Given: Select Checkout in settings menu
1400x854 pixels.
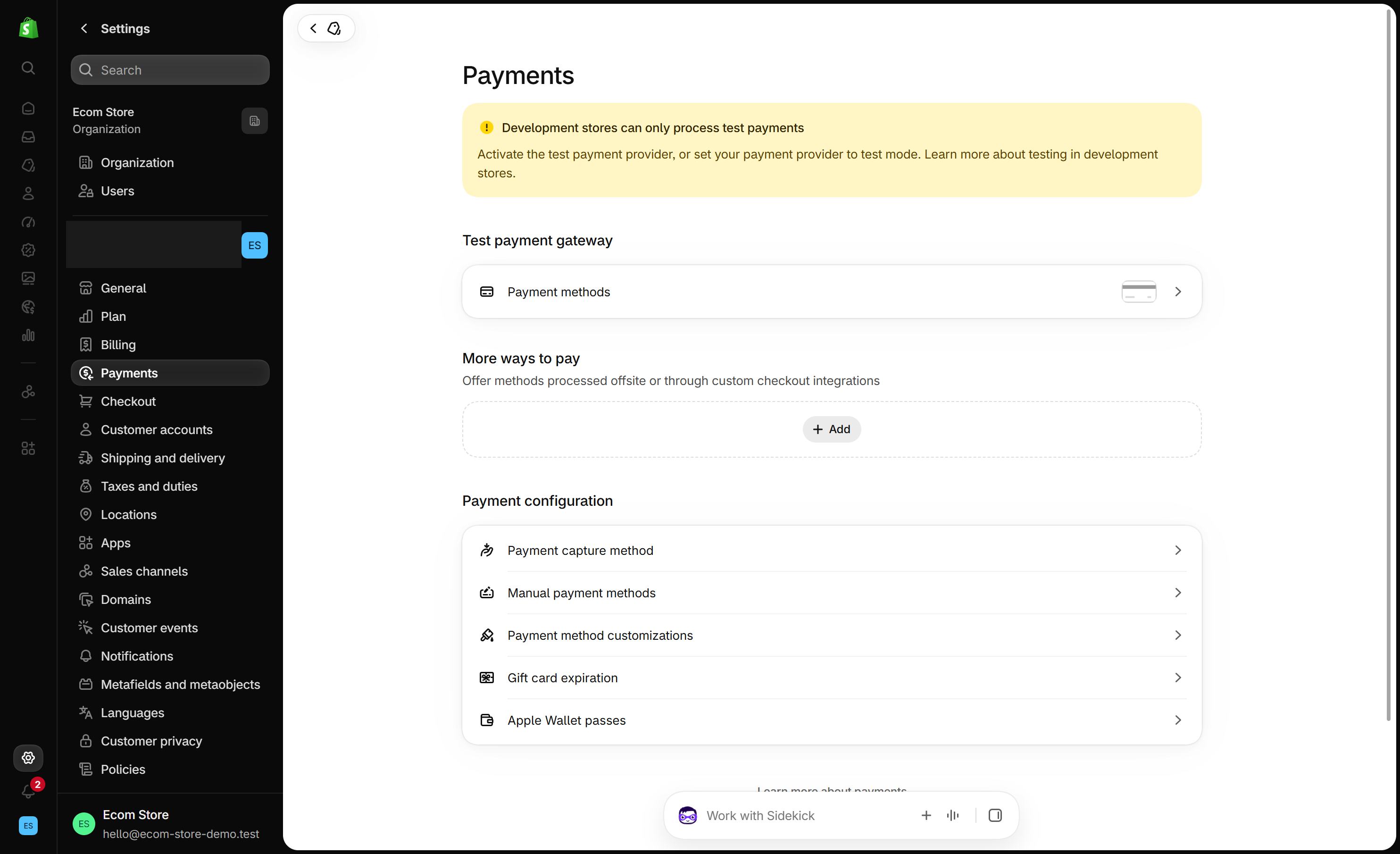Looking at the screenshot, I should point(170,401).
